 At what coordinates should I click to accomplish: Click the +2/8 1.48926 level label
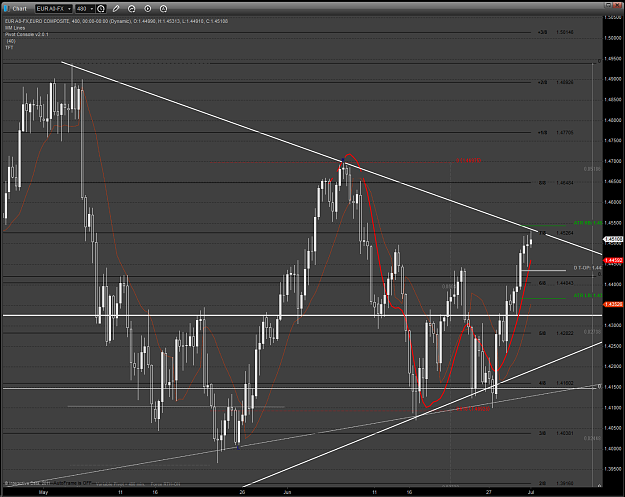coord(555,83)
